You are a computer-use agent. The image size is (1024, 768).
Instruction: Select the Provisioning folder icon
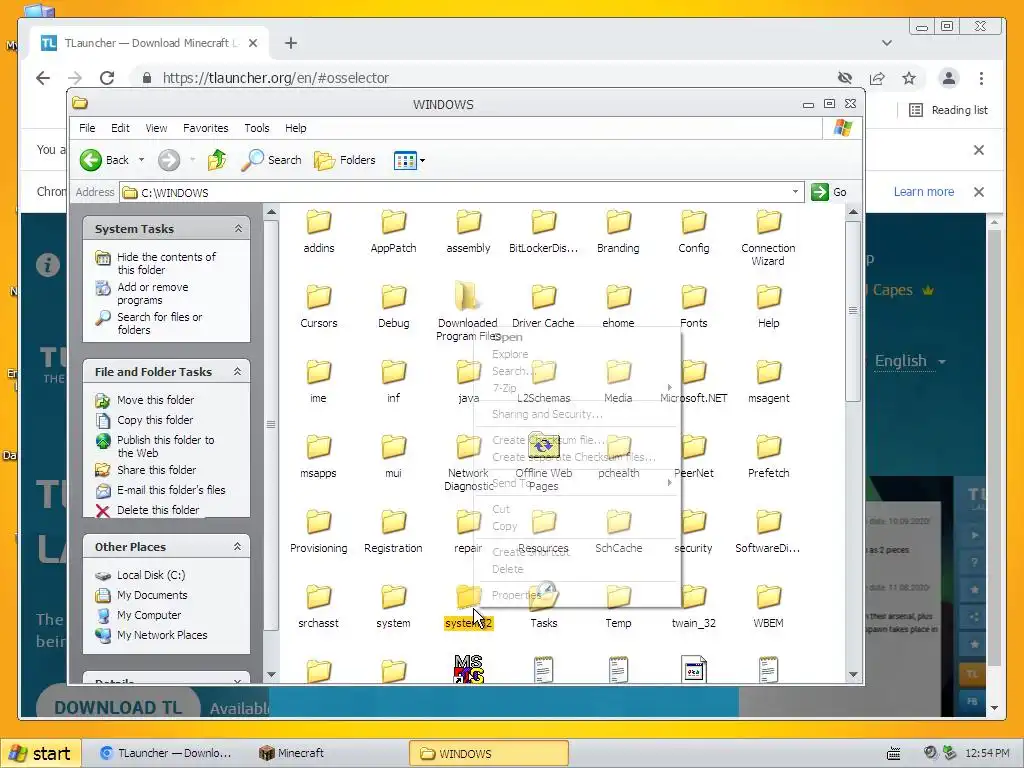pos(319,522)
